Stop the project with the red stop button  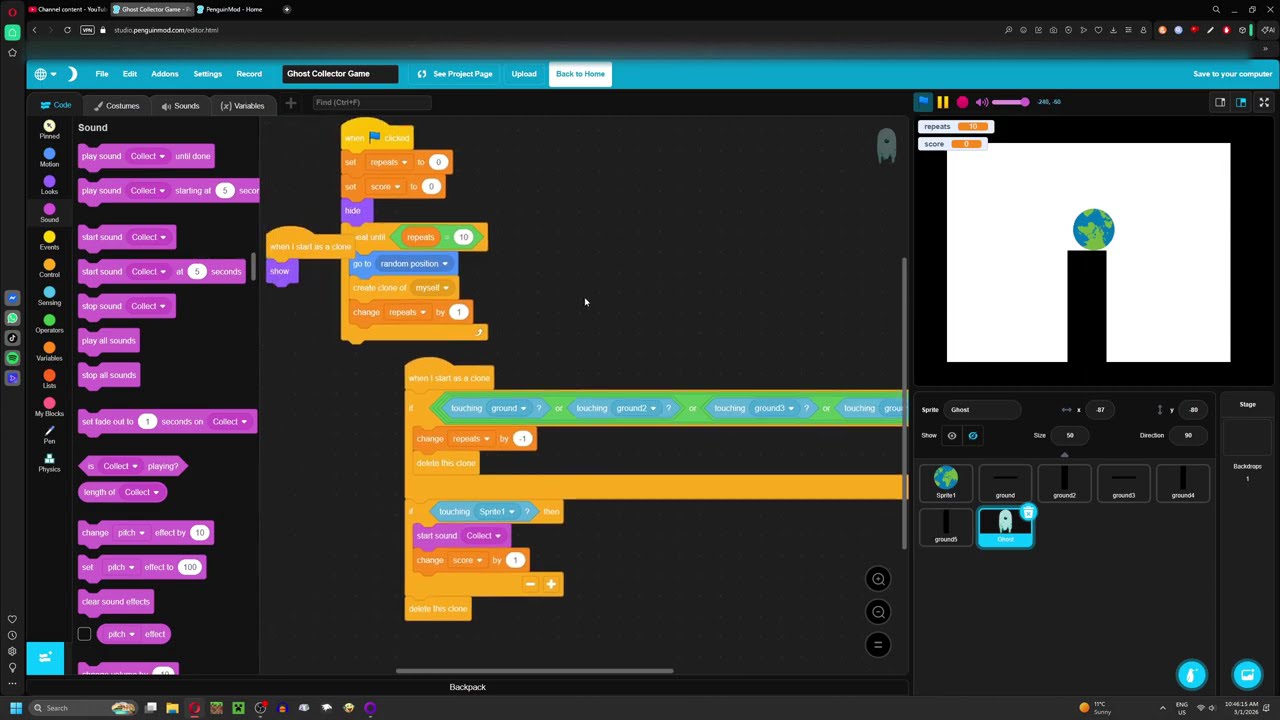[x=962, y=102]
